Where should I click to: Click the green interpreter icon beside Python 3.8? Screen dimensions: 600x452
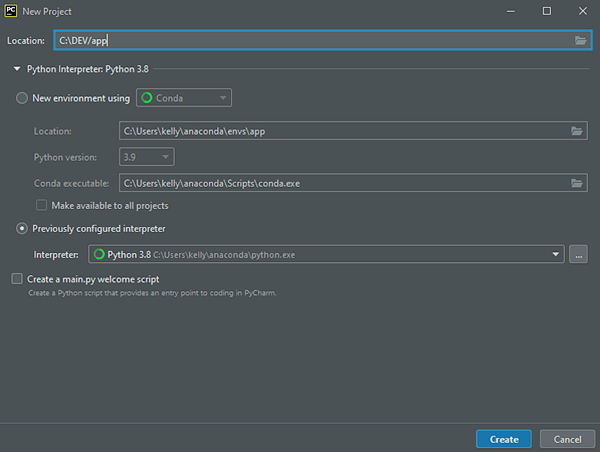coord(99,254)
